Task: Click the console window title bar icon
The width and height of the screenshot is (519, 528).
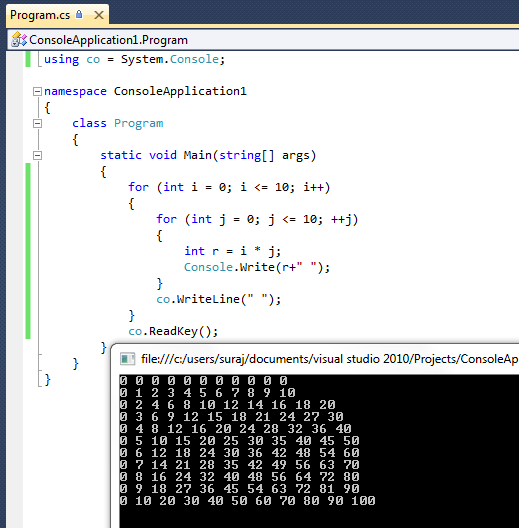Action: (x=128, y=359)
